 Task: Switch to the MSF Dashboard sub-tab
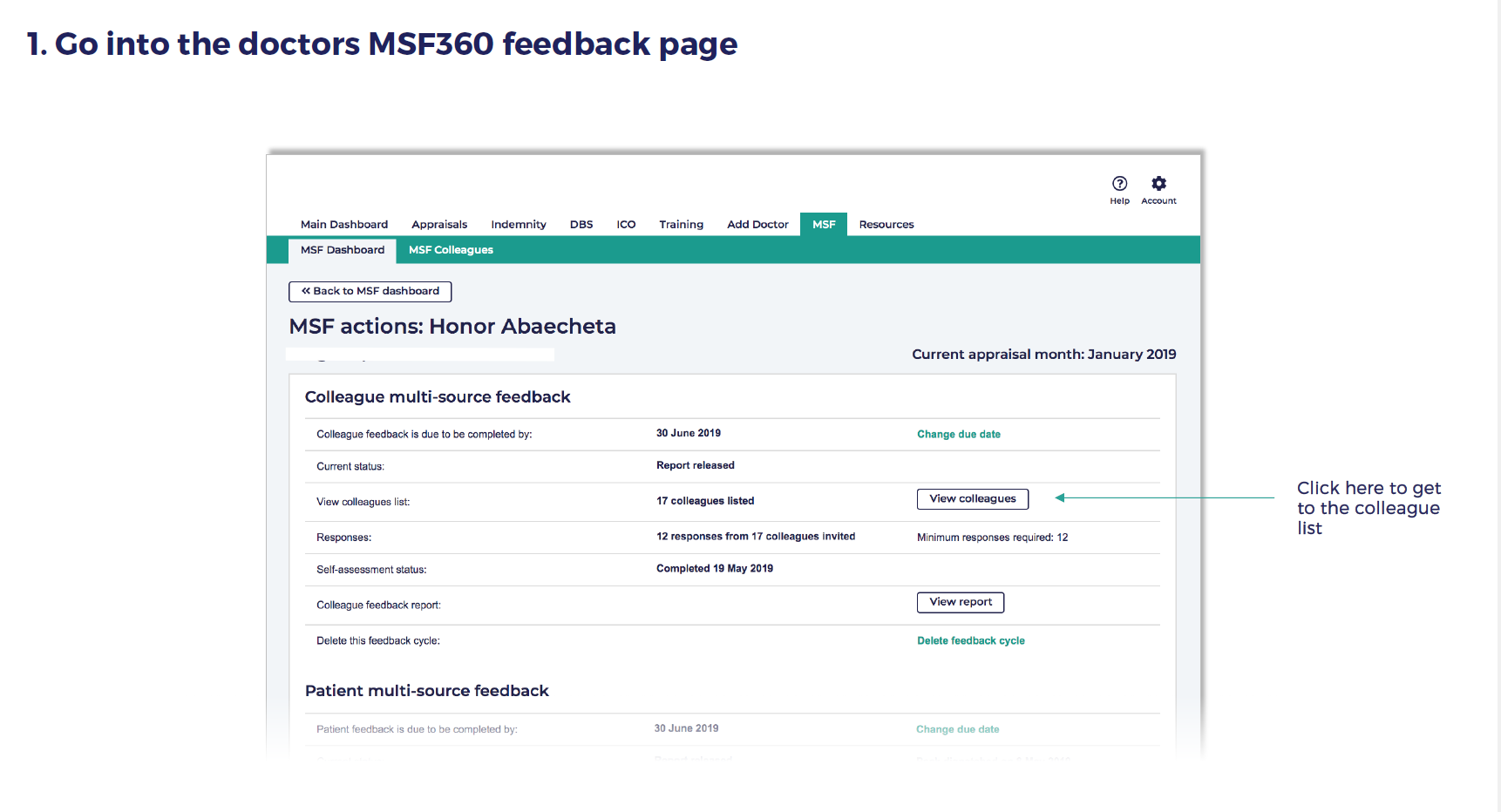pos(343,250)
